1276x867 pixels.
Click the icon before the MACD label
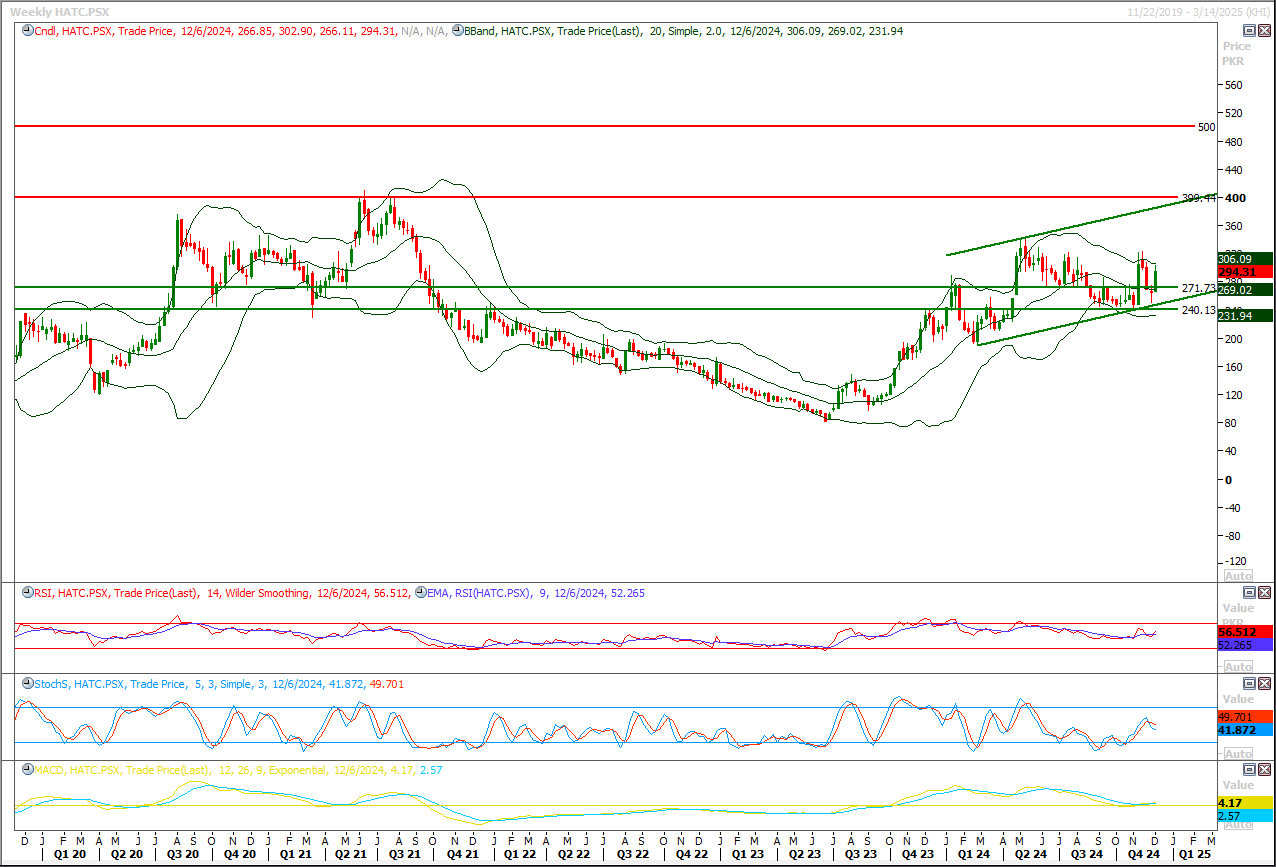click(26, 770)
